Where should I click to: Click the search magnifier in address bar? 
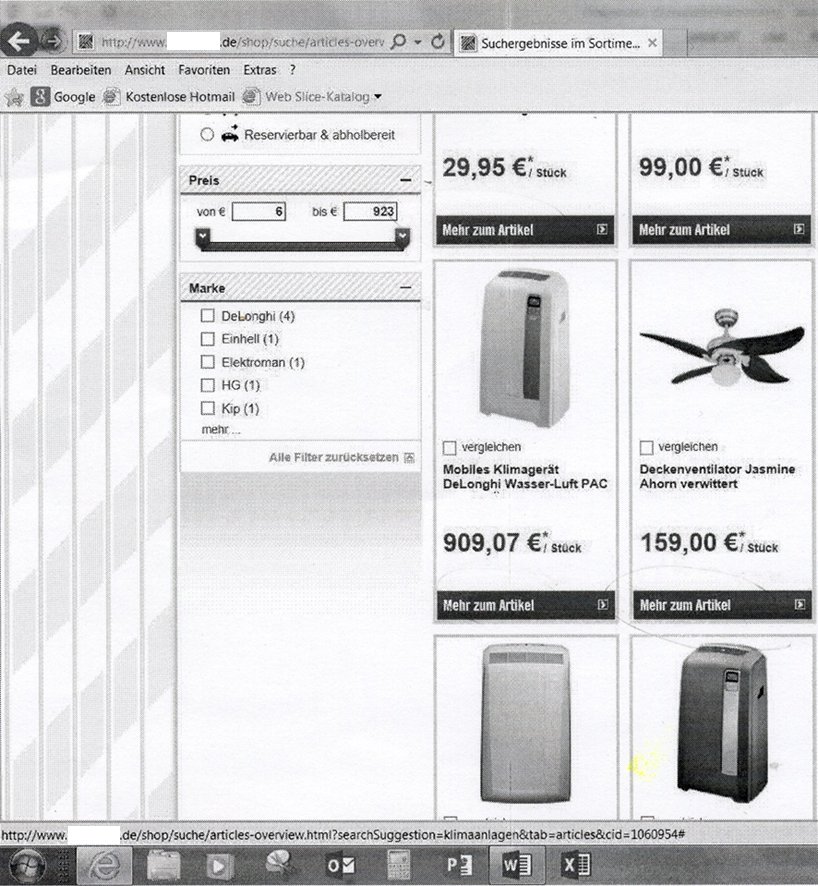pos(399,42)
